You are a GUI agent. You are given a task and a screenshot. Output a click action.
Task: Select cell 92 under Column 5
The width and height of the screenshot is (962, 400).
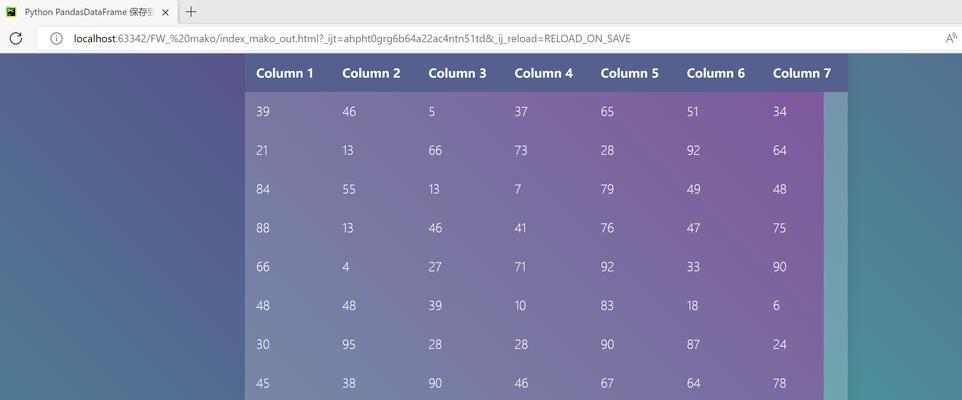pyautogui.click(x=607, y=267)
